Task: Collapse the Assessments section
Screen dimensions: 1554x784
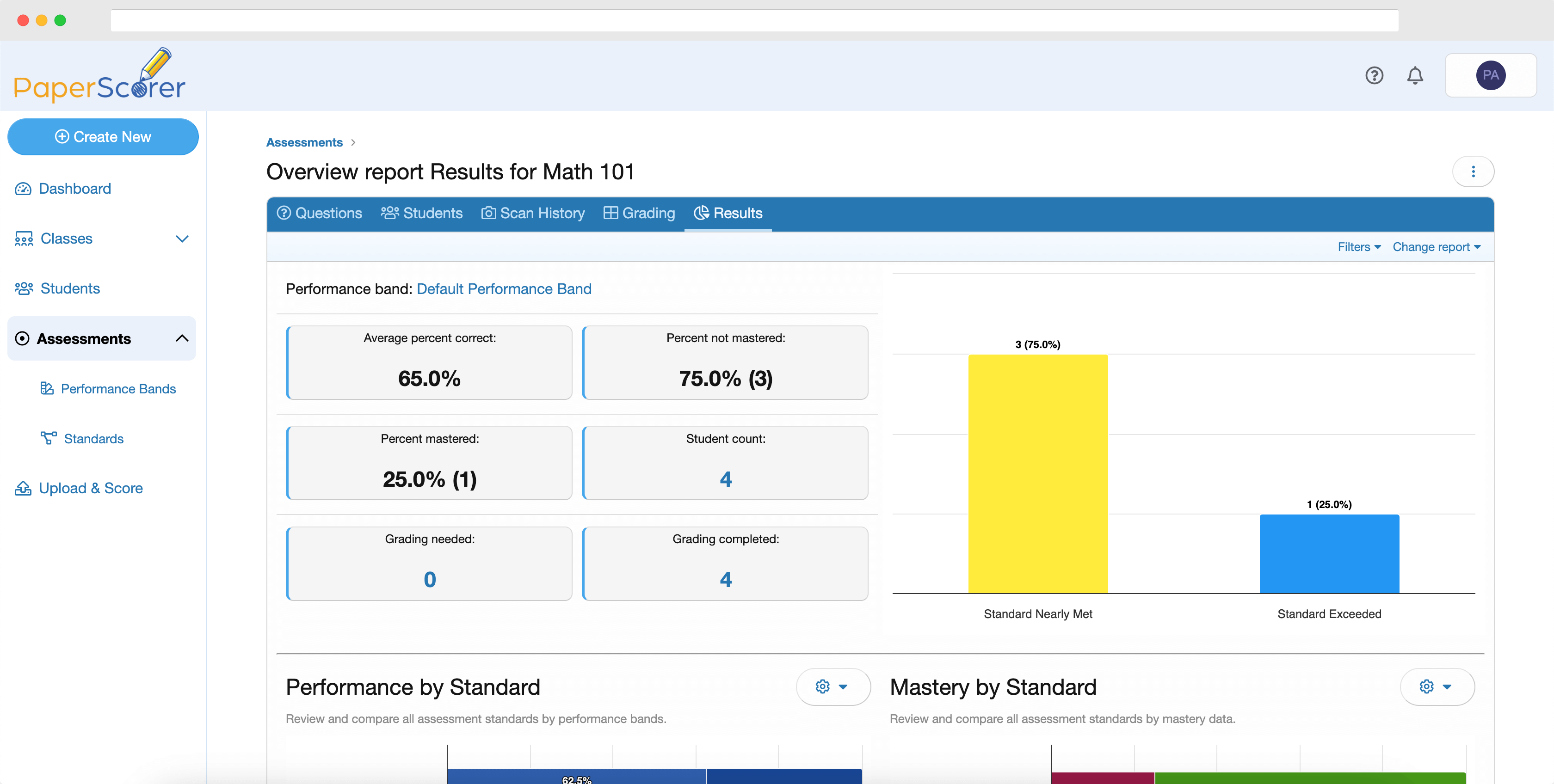Action: 182,338
